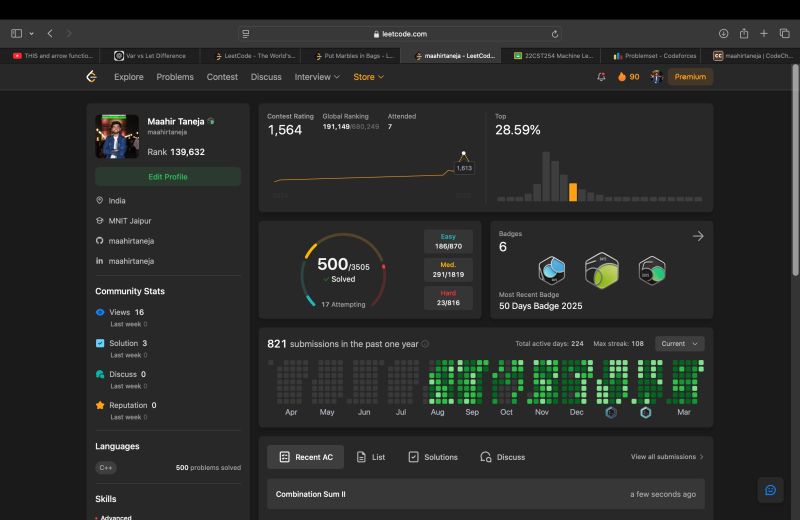Click the Edit Profile button
Image resolution: width=800 pixels, height=520 pixels.
point(168,177)
